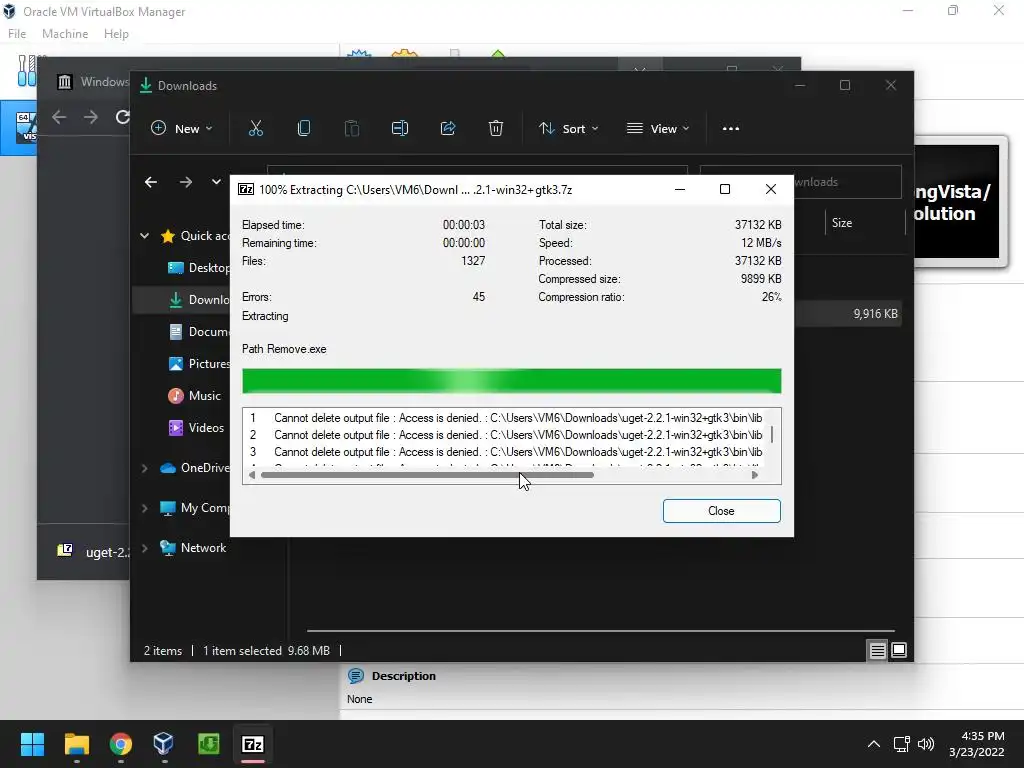1024x768 pixels.
Task: Select Documents in the navigation pane
Action: 199,332
